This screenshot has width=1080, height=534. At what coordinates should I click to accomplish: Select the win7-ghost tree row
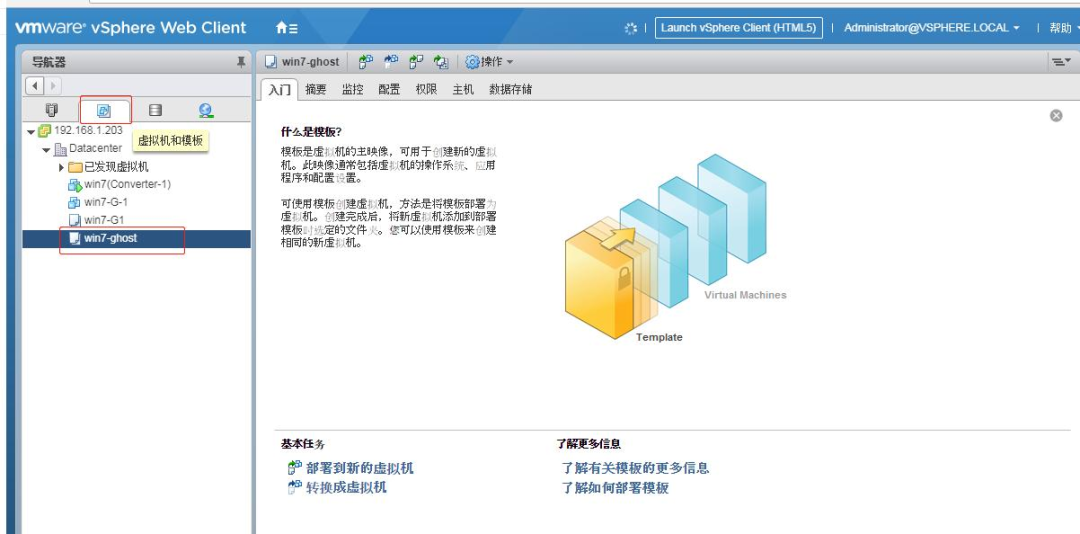click(x=136, y=238)
